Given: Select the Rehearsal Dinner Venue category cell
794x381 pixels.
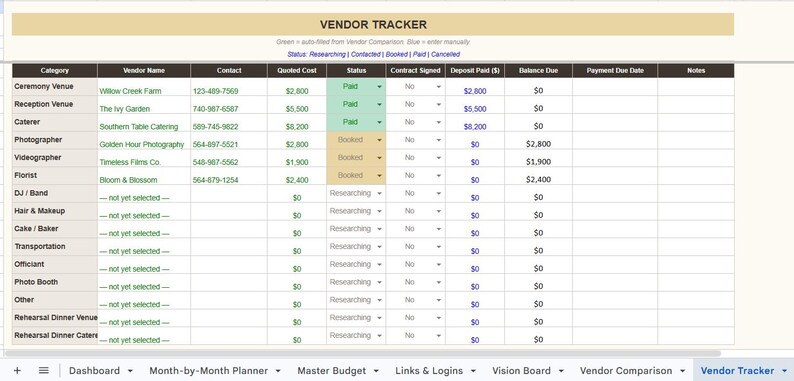Looking at the screenshot, I should click(55, 318).
